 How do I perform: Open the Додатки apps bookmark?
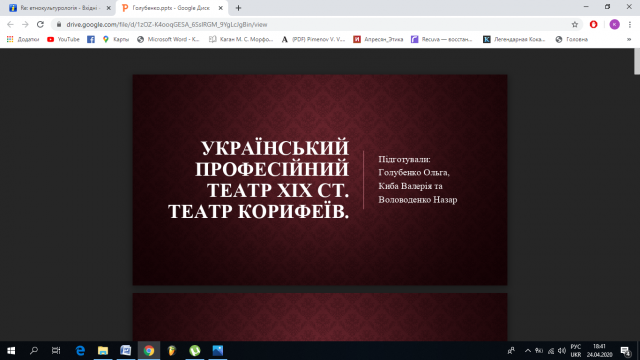pyautogui.click(x=23, y=39)
